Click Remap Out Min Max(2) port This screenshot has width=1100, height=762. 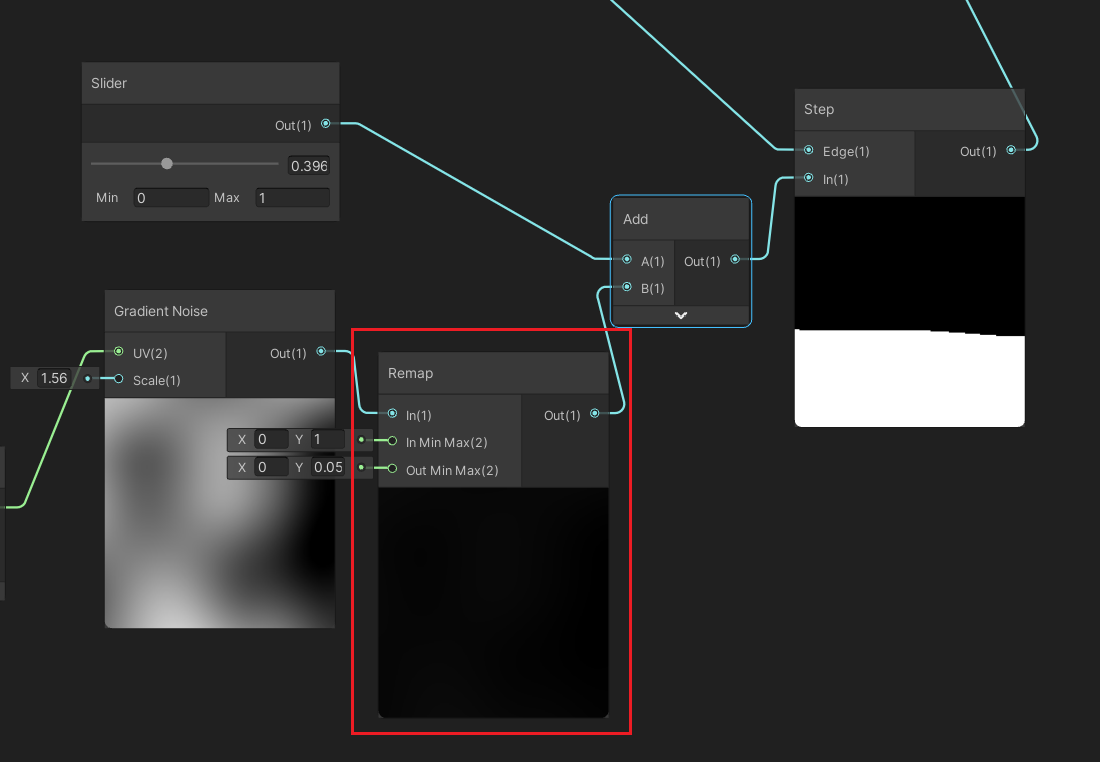pos(392,469)
